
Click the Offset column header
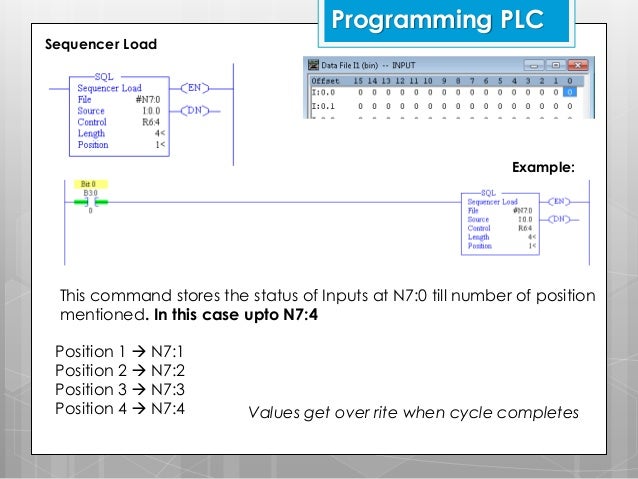325,81
